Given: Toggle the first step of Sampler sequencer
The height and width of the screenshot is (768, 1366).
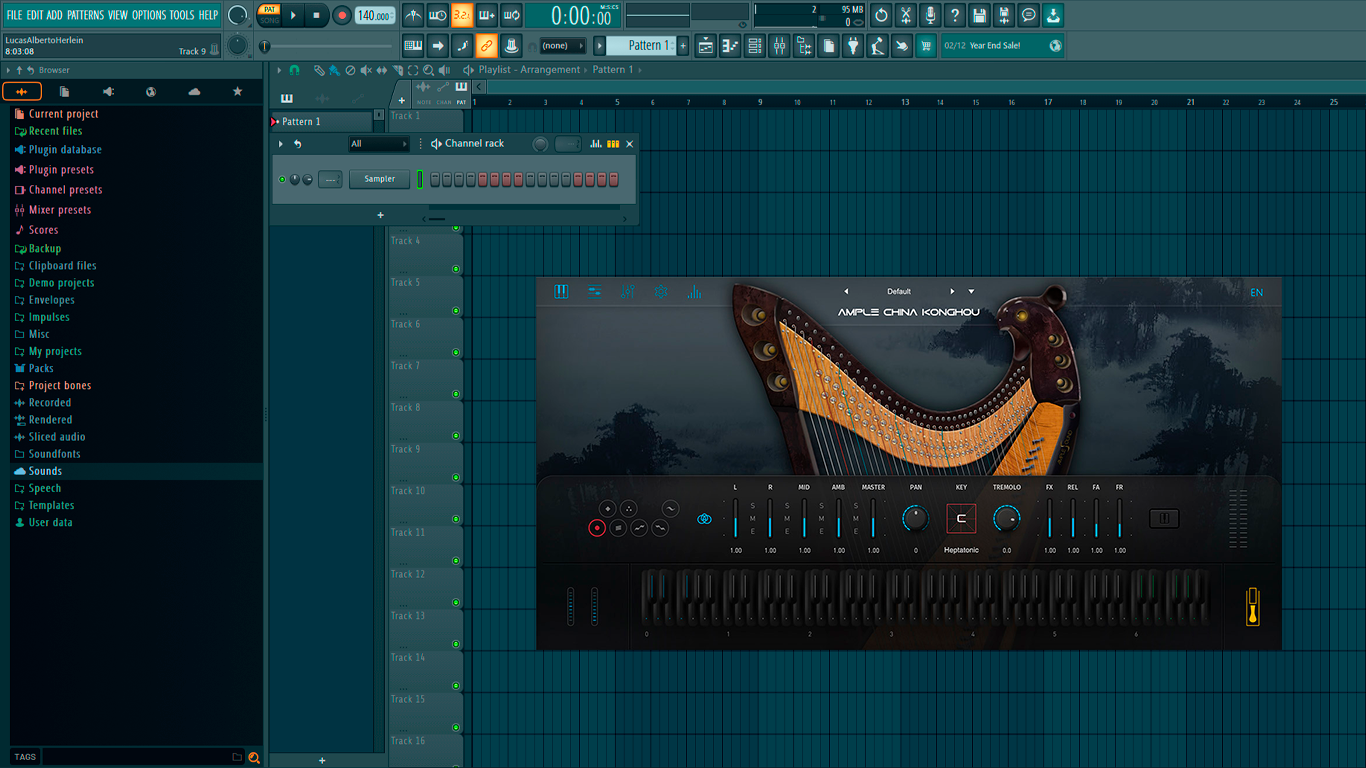Looking at the screenshot, I should 435,180.
